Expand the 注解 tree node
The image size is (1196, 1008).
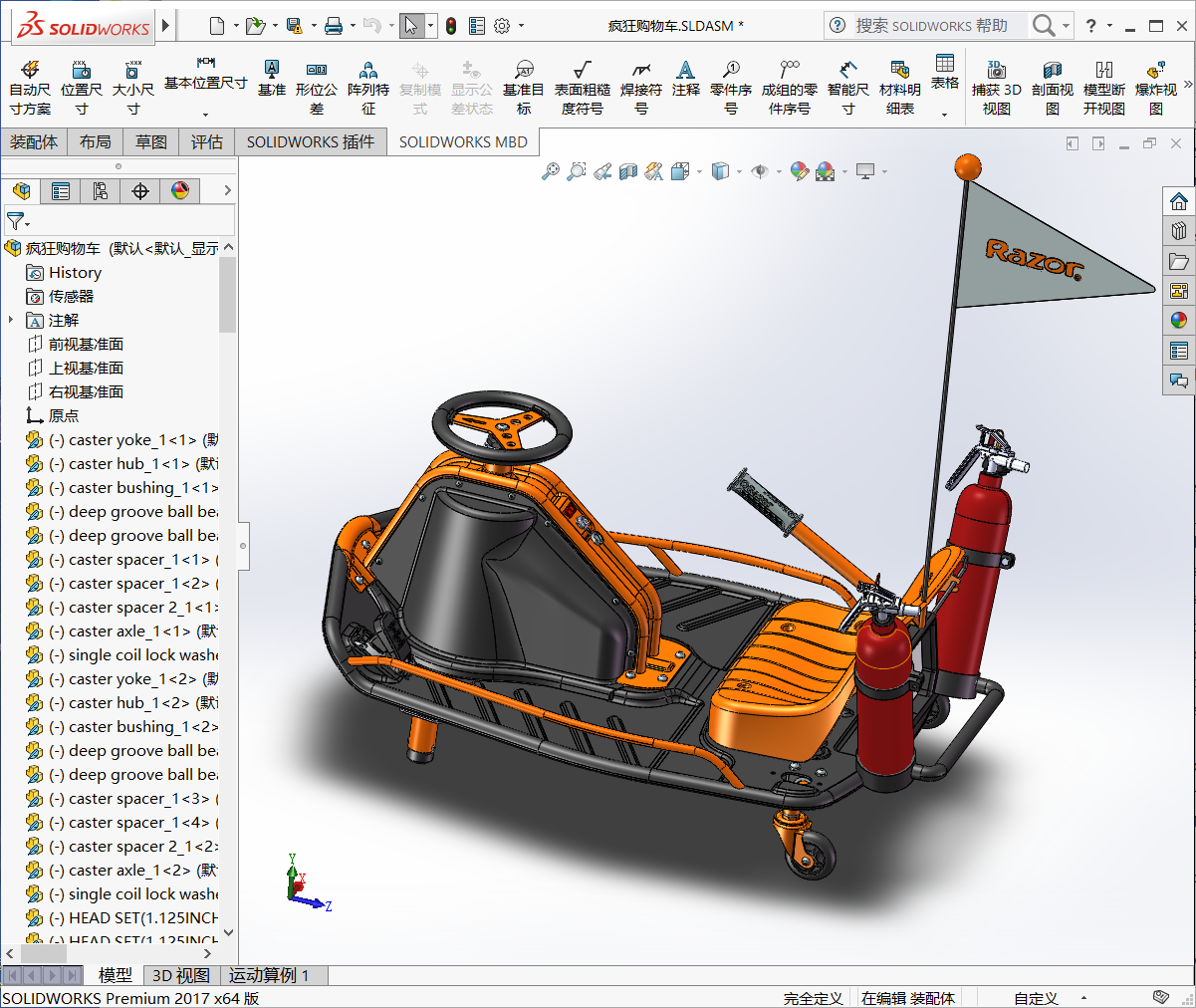pyautogui.click(x=11, y=320)
